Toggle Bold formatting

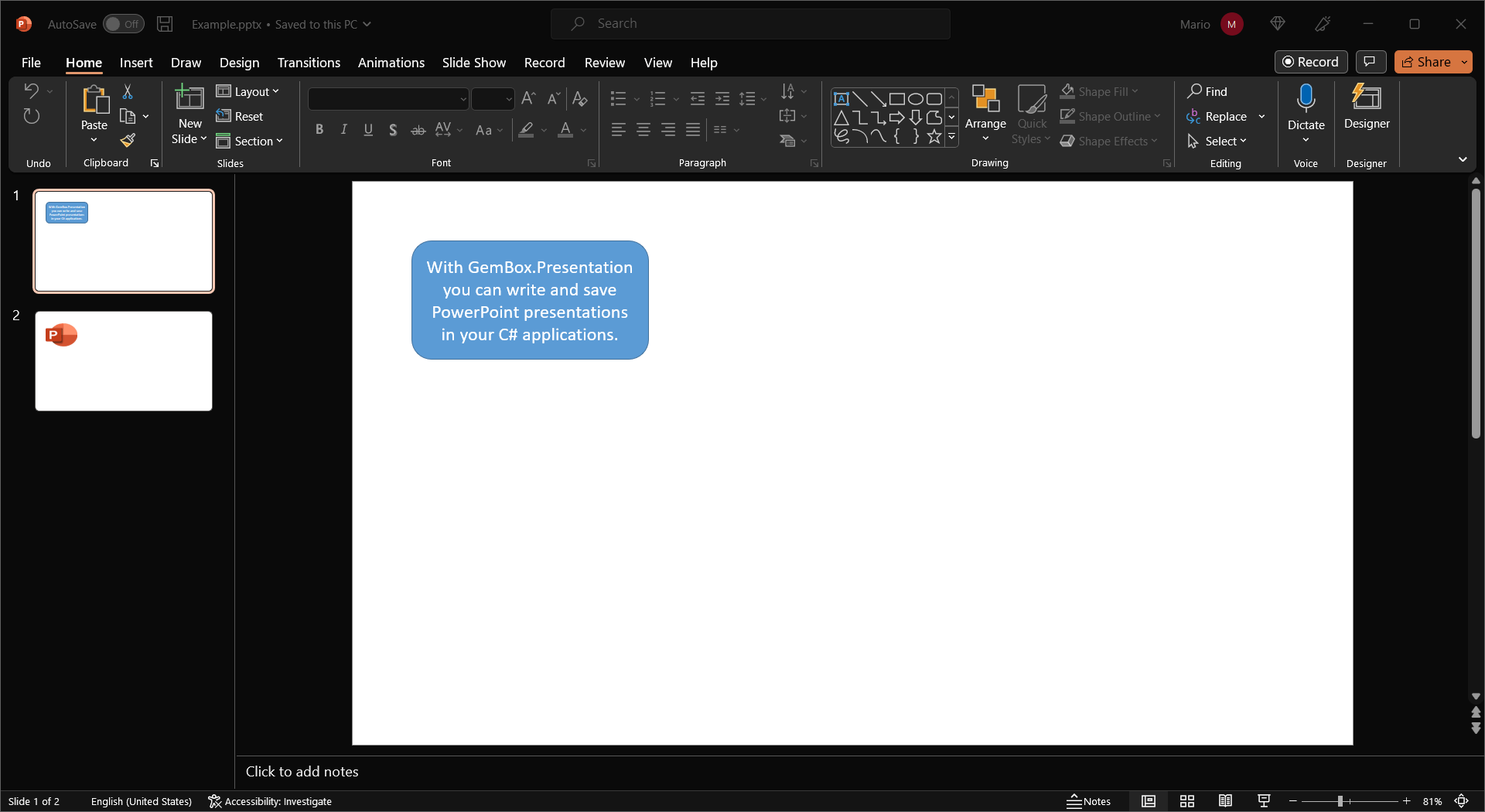tap(319, 130)
